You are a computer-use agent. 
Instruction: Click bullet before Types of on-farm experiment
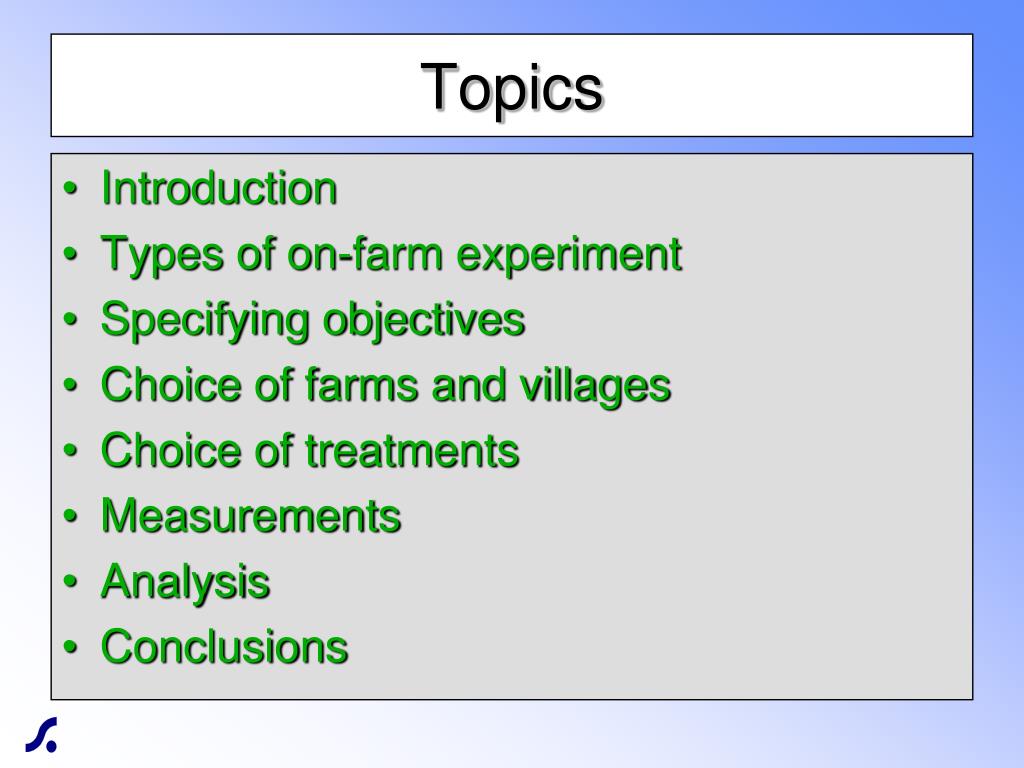click(x=71, y=255)
